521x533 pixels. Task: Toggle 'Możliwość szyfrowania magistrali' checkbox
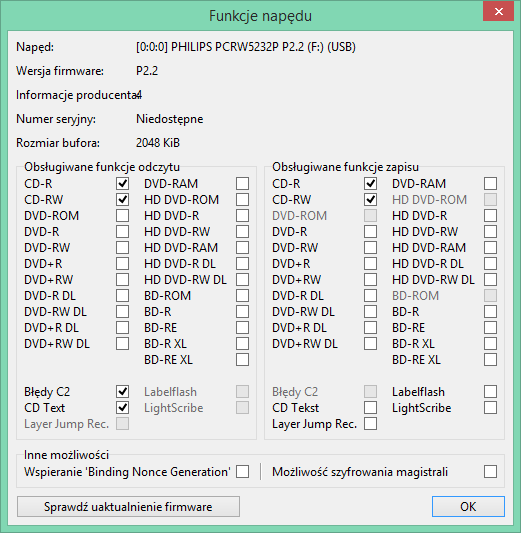coord(490,471)
